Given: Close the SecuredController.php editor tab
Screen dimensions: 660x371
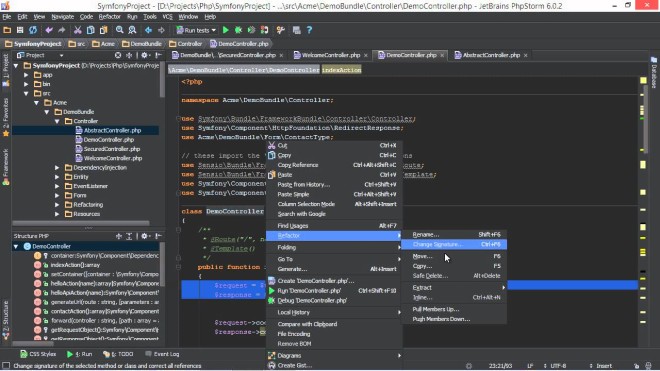Looking at the screenshot, I should coord(281,56).
